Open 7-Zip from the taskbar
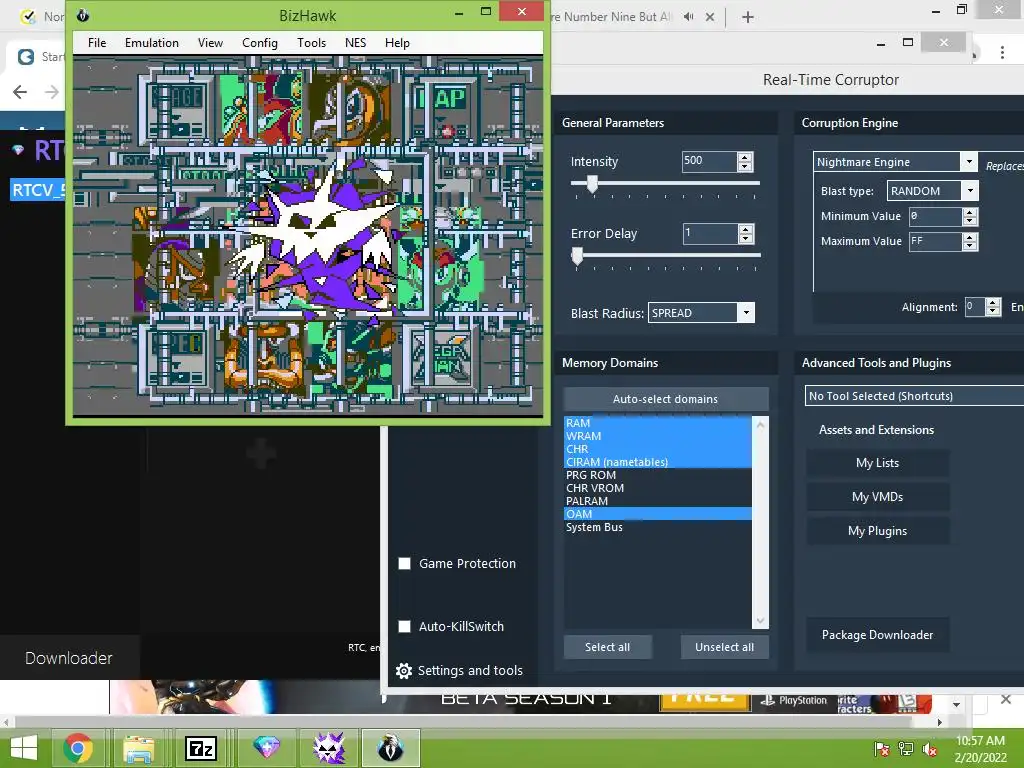The image size is (1024, 768). pos(201,748)
